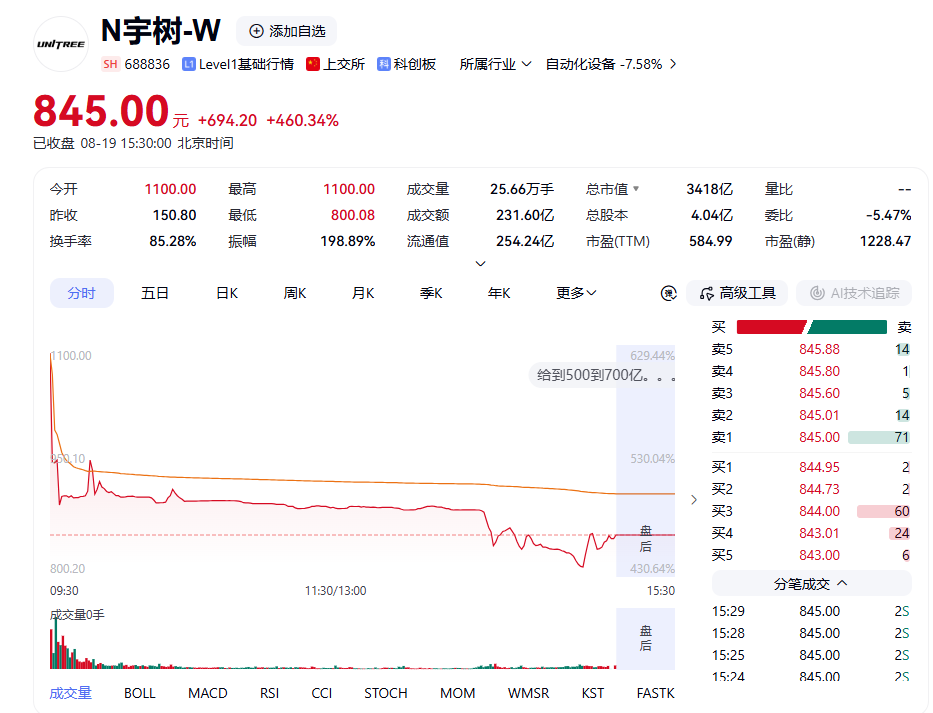Screen dimensions: 933x713
Task: Open 更多 chart period dropdown
Action: click(x=576, y=293)
